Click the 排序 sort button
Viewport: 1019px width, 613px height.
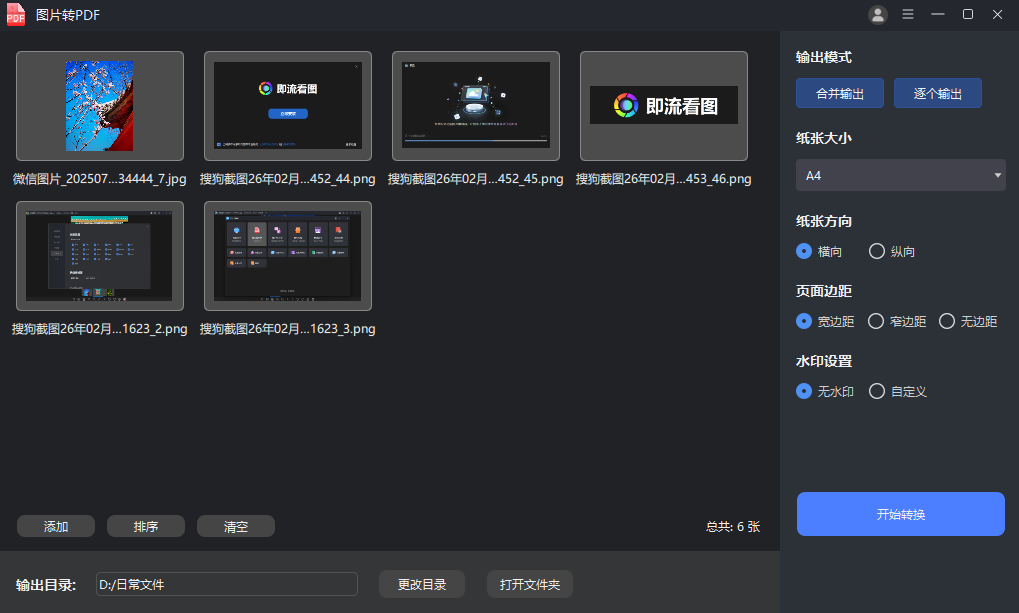(x=146, y=526)
